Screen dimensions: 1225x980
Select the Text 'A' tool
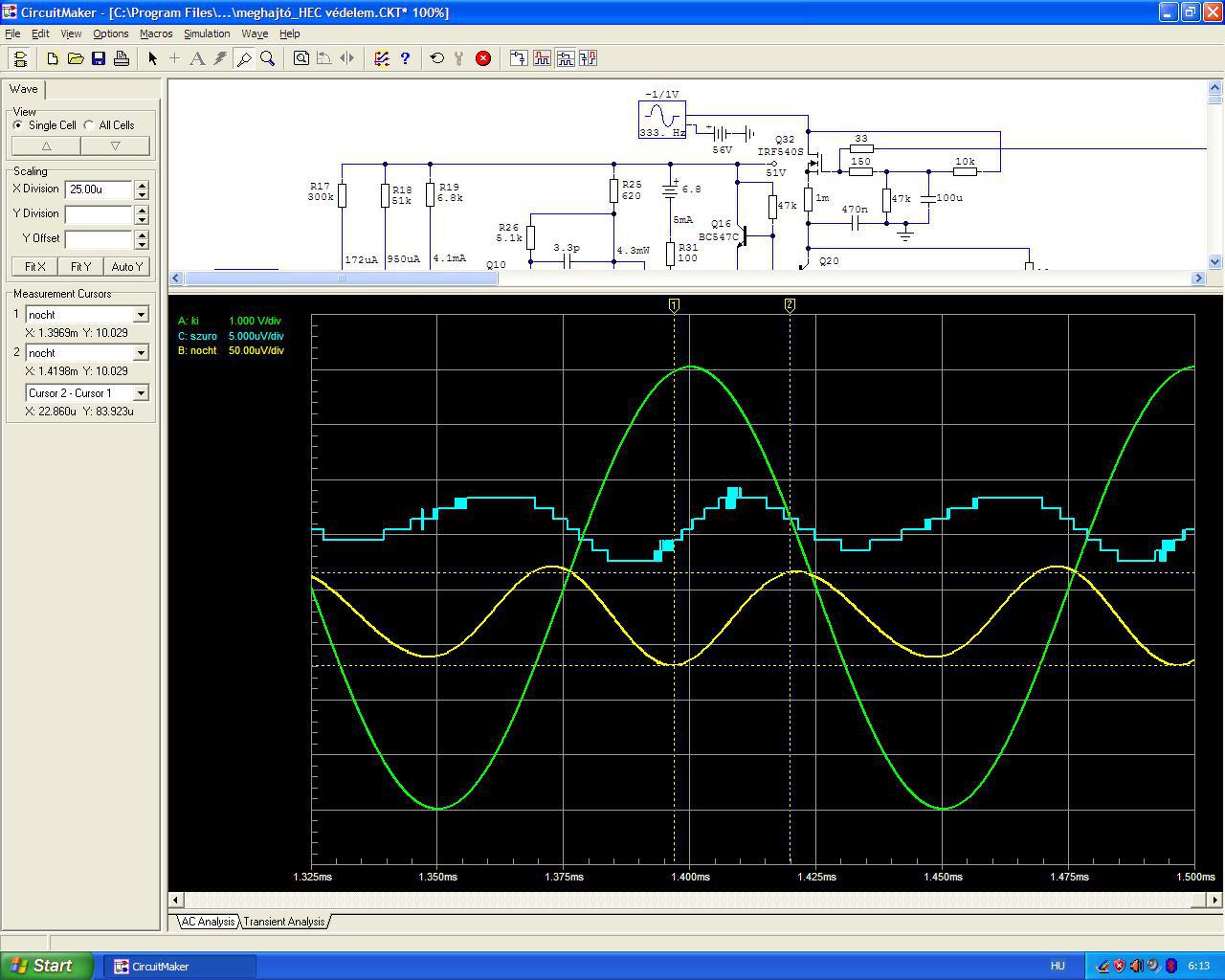point(197,58)
